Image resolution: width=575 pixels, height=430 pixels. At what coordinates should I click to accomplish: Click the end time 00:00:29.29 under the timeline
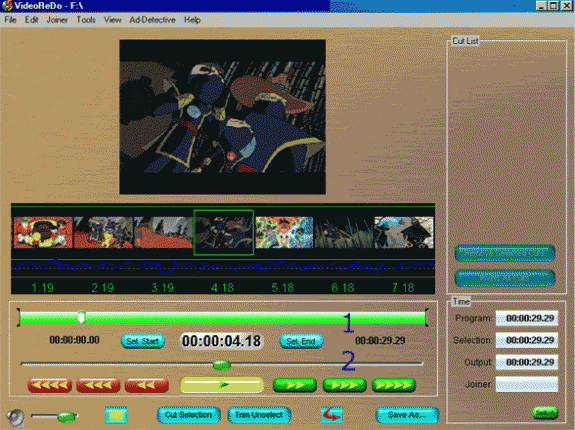coord(380,341)
